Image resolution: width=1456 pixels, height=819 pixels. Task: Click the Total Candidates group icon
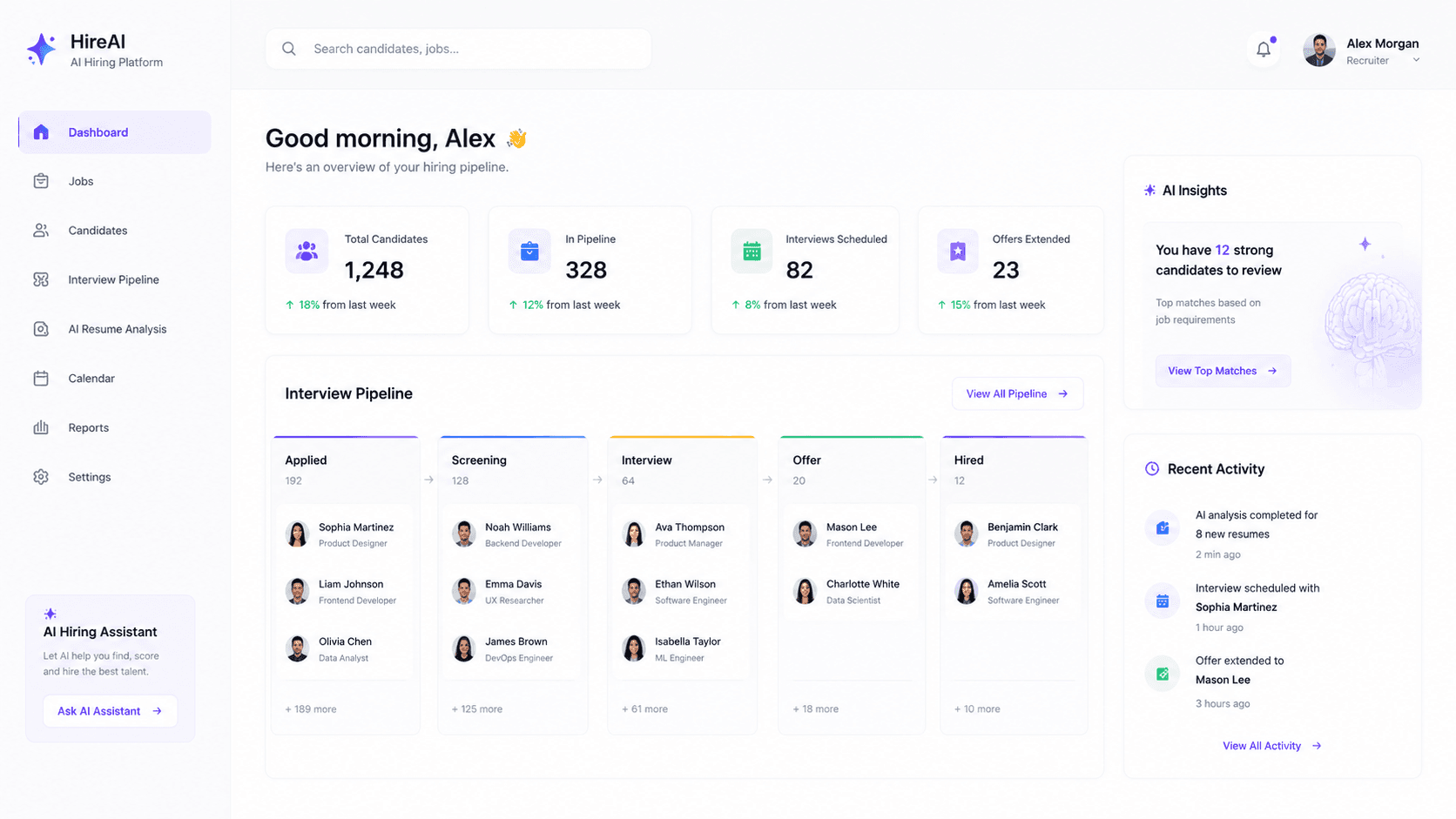307,252
